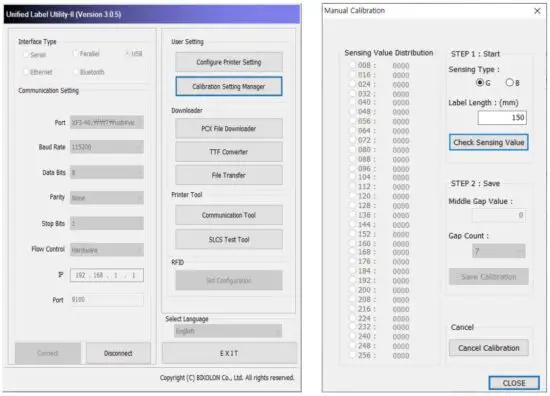The image size is (550, 396).
Task: Click the 232 sensing value row
Action: pos(379,327)
